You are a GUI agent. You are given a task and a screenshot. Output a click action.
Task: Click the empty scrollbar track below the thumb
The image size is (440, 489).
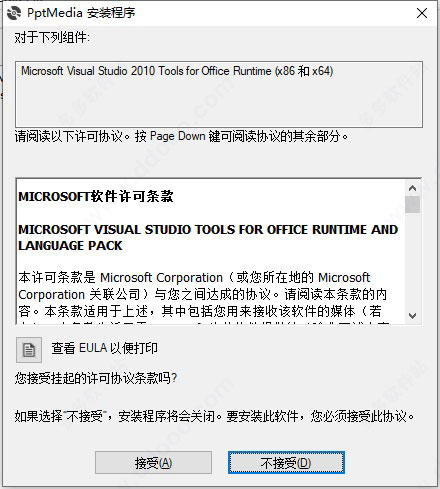pyautogui.click(x=413, y=261)
